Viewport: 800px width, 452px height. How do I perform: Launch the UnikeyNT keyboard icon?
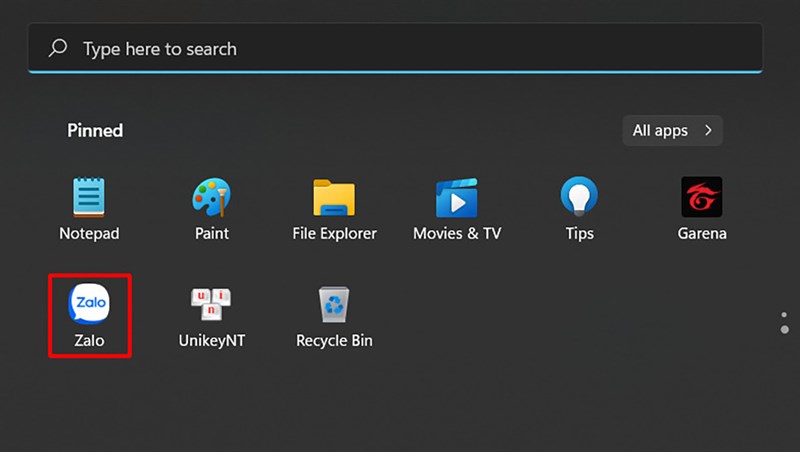211,304
